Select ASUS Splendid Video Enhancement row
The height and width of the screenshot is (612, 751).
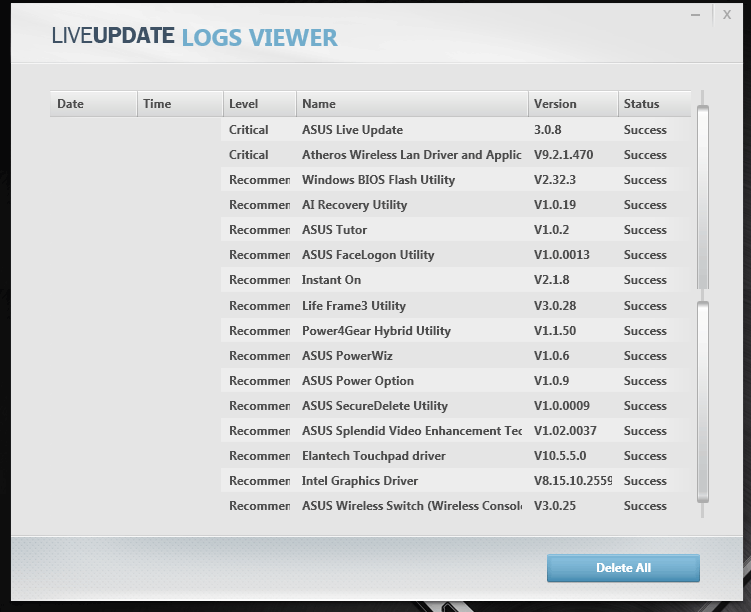455,431
